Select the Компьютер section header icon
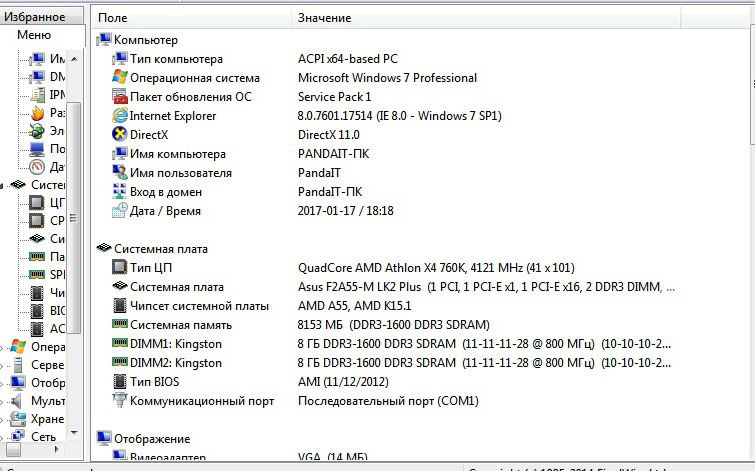The height and width of the screenshot is (471, 755). pyautogui.click(x=104, y=39)
